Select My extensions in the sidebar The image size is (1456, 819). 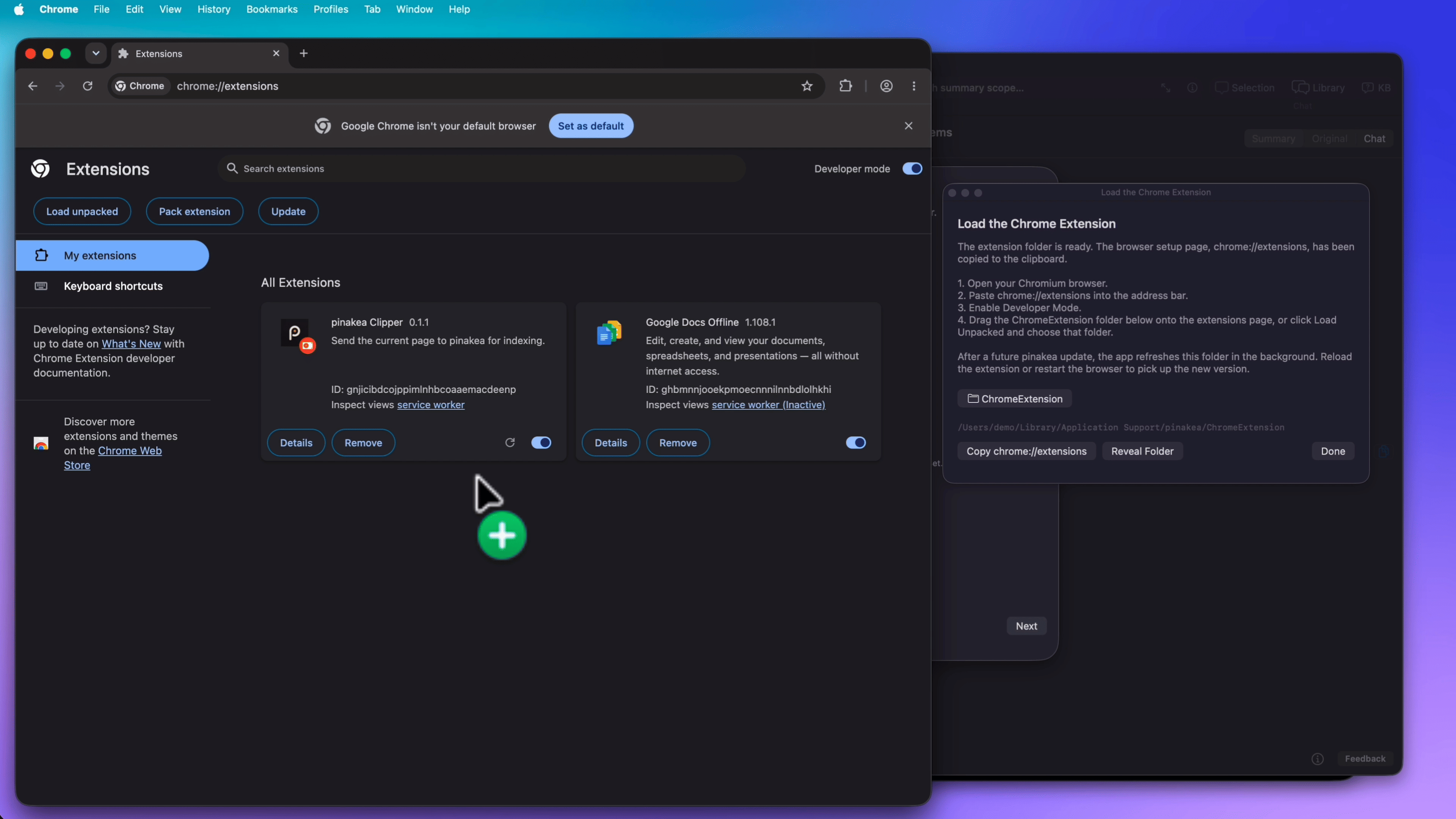click(x=113, y=256)
